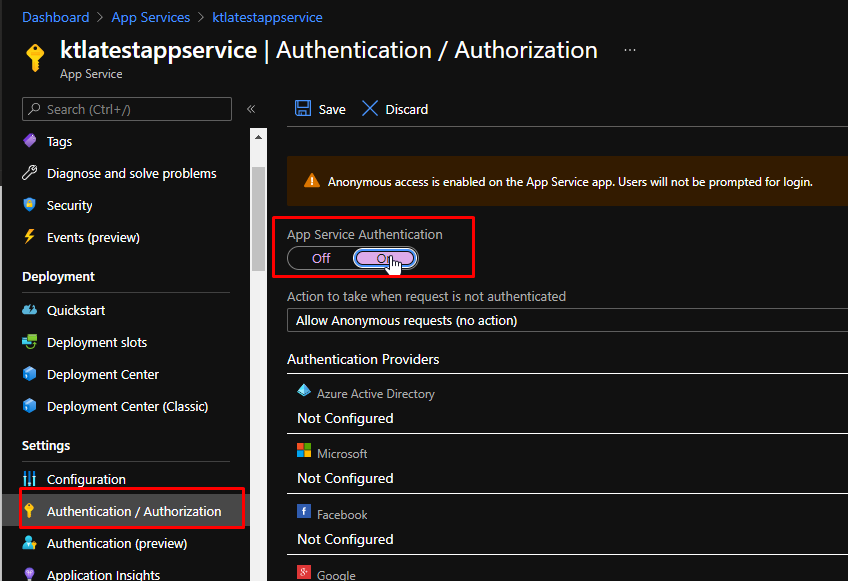Collapse the sidebar with double-chevron icon
The height and width of the screenshot is (581, 848).
(251, 109)
